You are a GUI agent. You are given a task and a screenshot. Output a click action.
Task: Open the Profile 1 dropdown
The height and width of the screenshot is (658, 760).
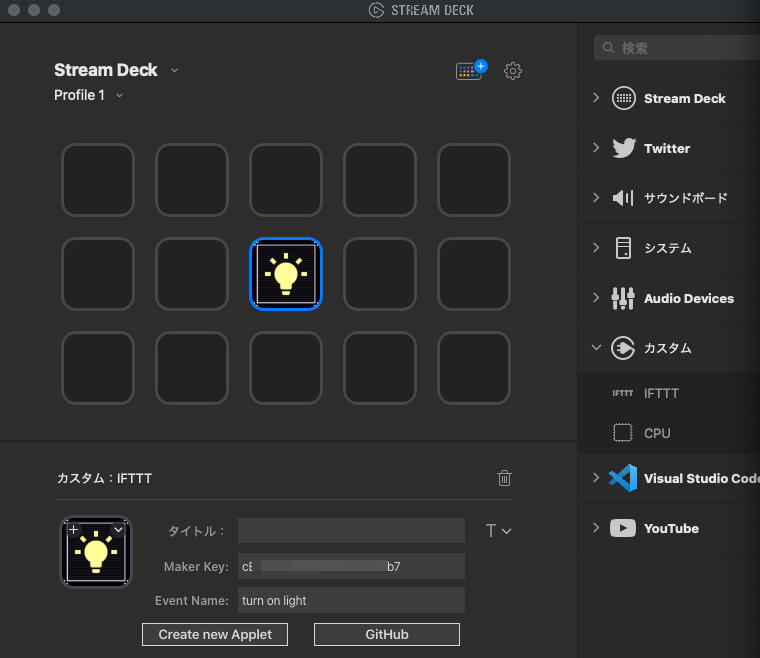119,95
